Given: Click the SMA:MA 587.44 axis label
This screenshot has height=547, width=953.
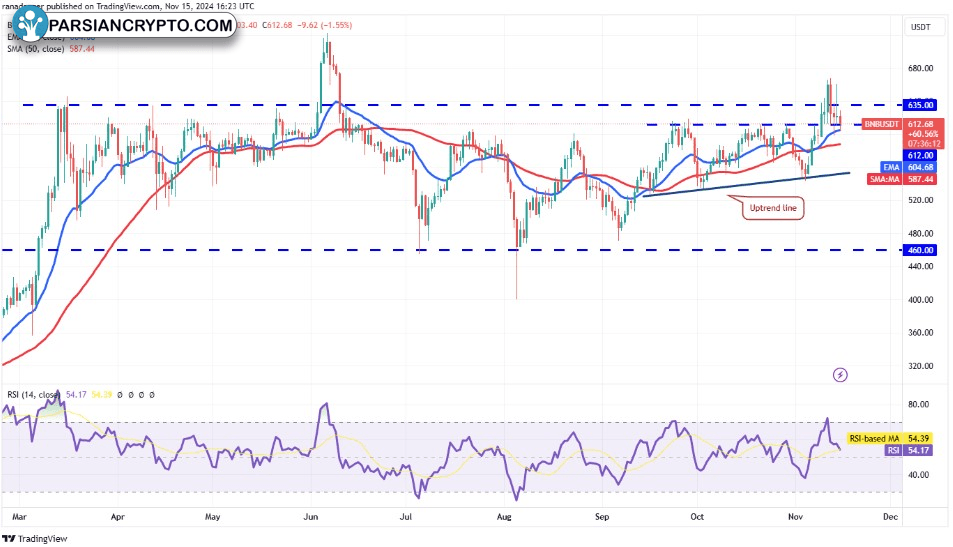Looking at the screenshot, I should 903,179.
